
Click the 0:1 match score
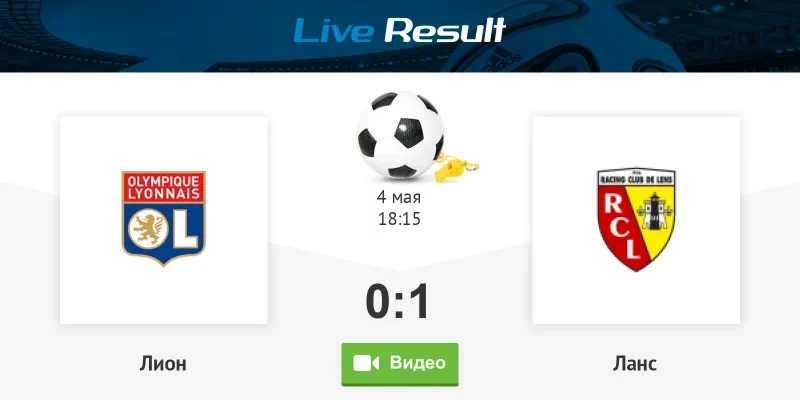(x=398, y=301)
